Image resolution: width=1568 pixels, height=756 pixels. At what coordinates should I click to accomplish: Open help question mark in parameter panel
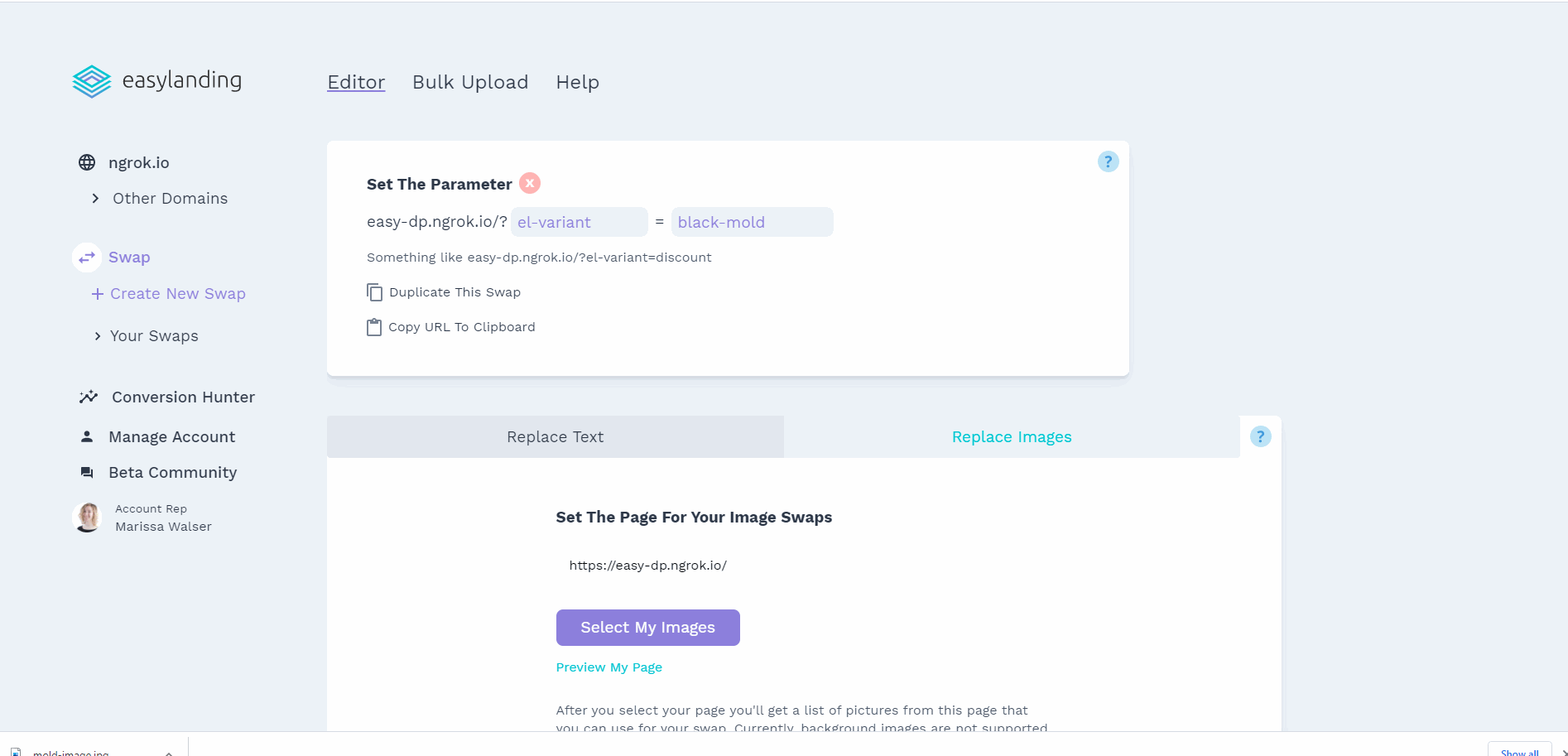click(x=1108, y=161)
